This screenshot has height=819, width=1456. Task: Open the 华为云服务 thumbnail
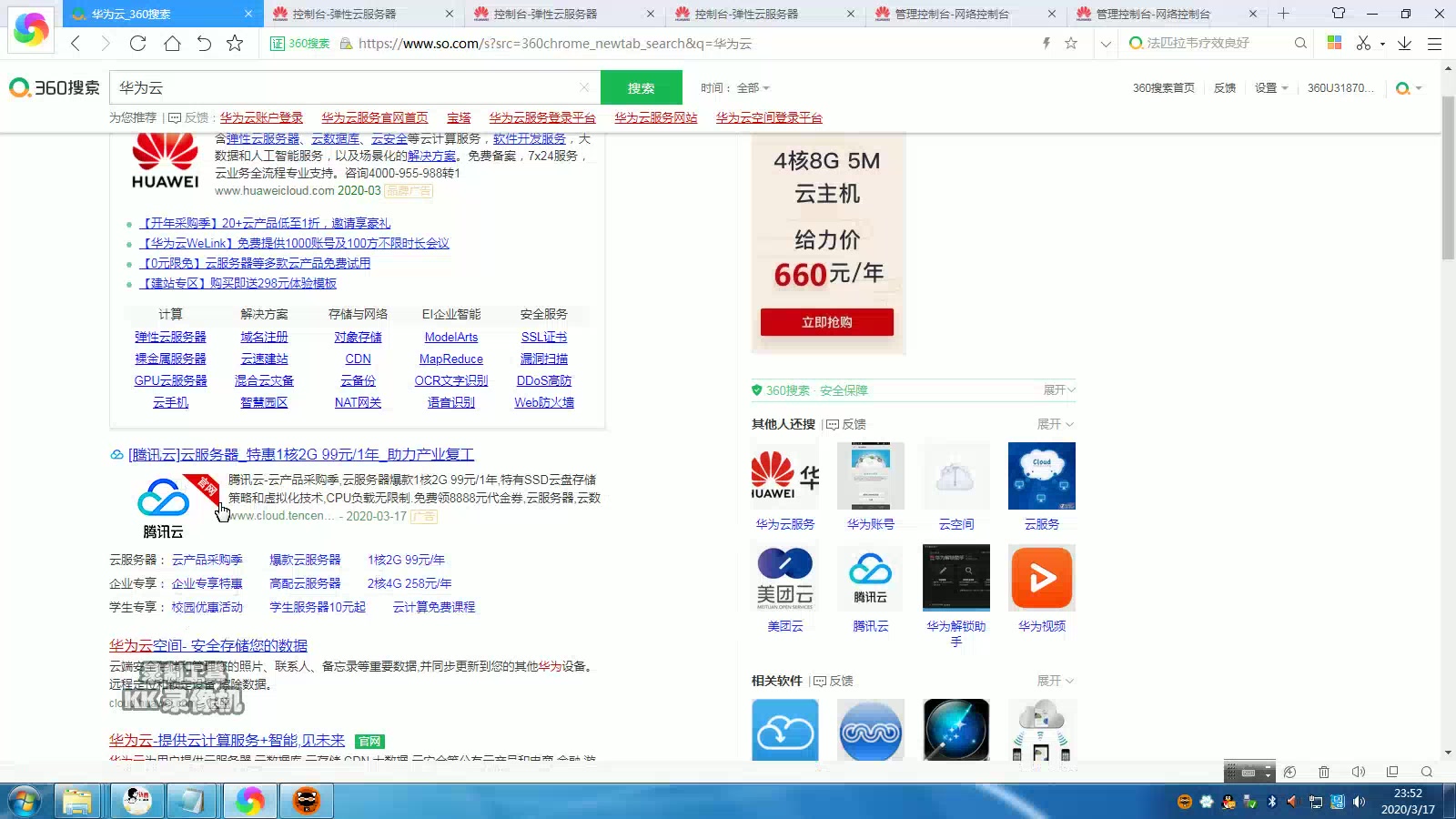coord(785,476)
